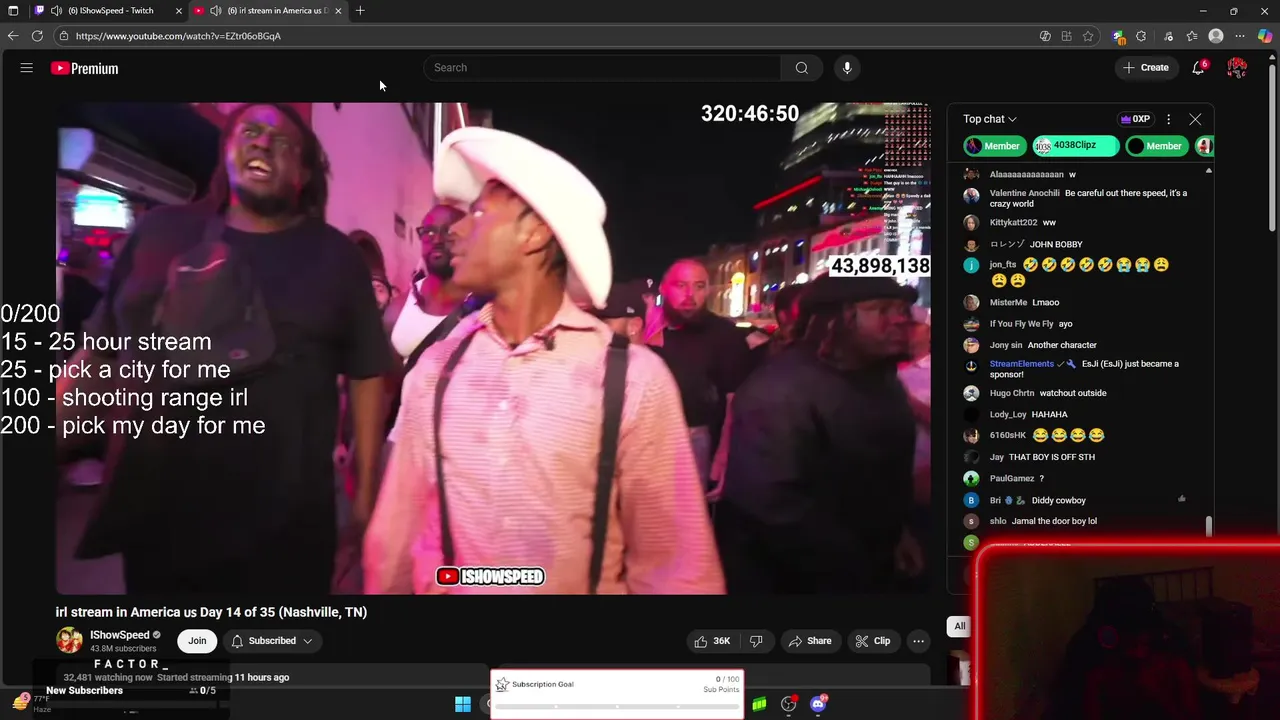1280x720 pixels.
Task: Share the livestream video
Action: tap(810, 641)
